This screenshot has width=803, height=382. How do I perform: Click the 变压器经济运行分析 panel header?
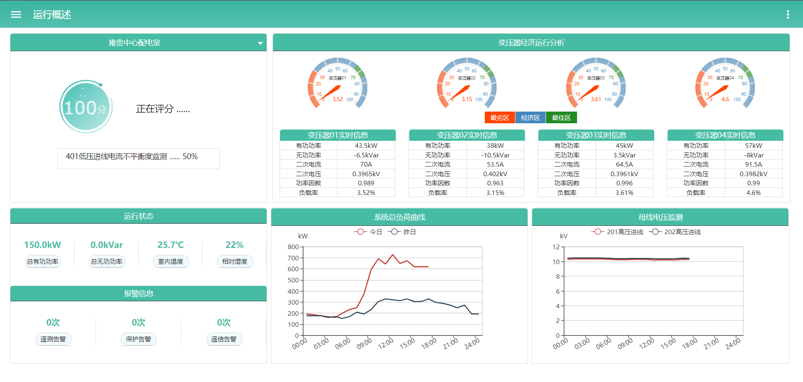coord(531,43)
